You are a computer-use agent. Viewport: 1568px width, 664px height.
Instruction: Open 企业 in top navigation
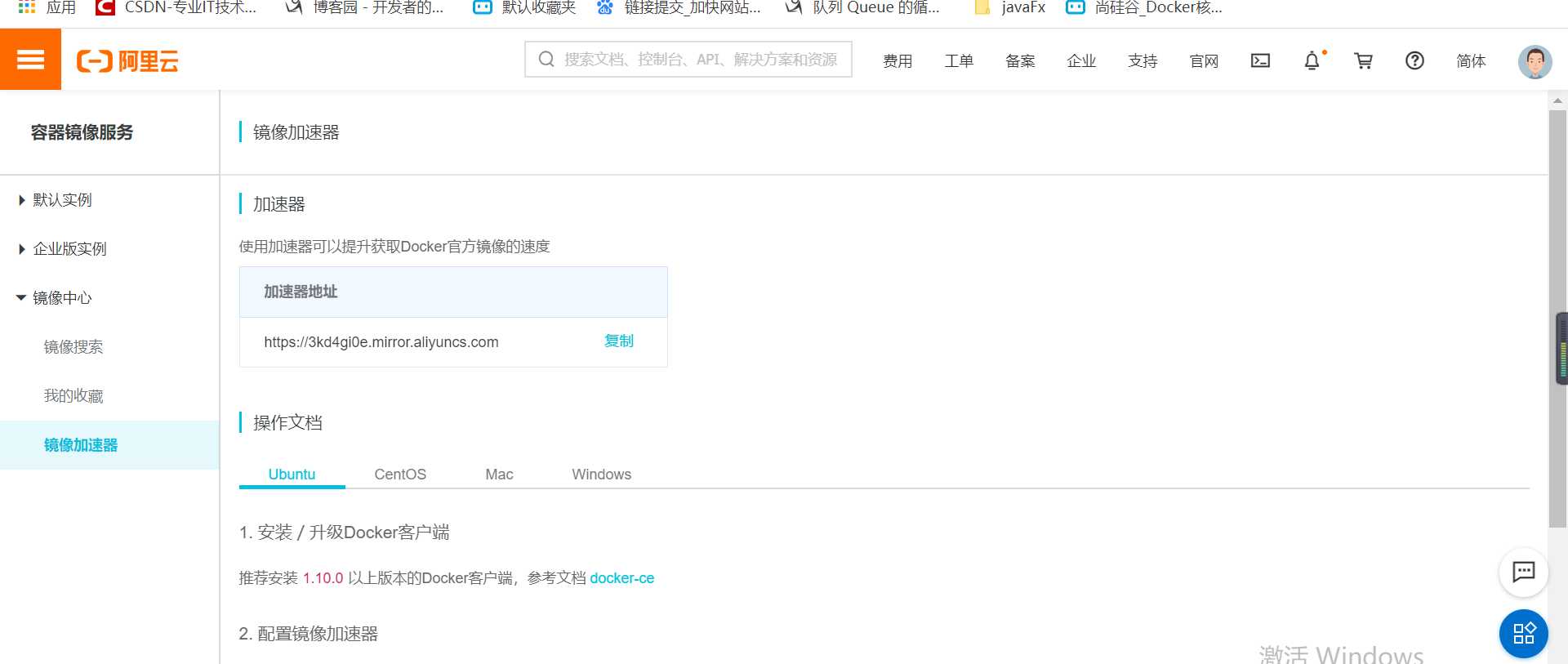click(x=1081, y=61)
